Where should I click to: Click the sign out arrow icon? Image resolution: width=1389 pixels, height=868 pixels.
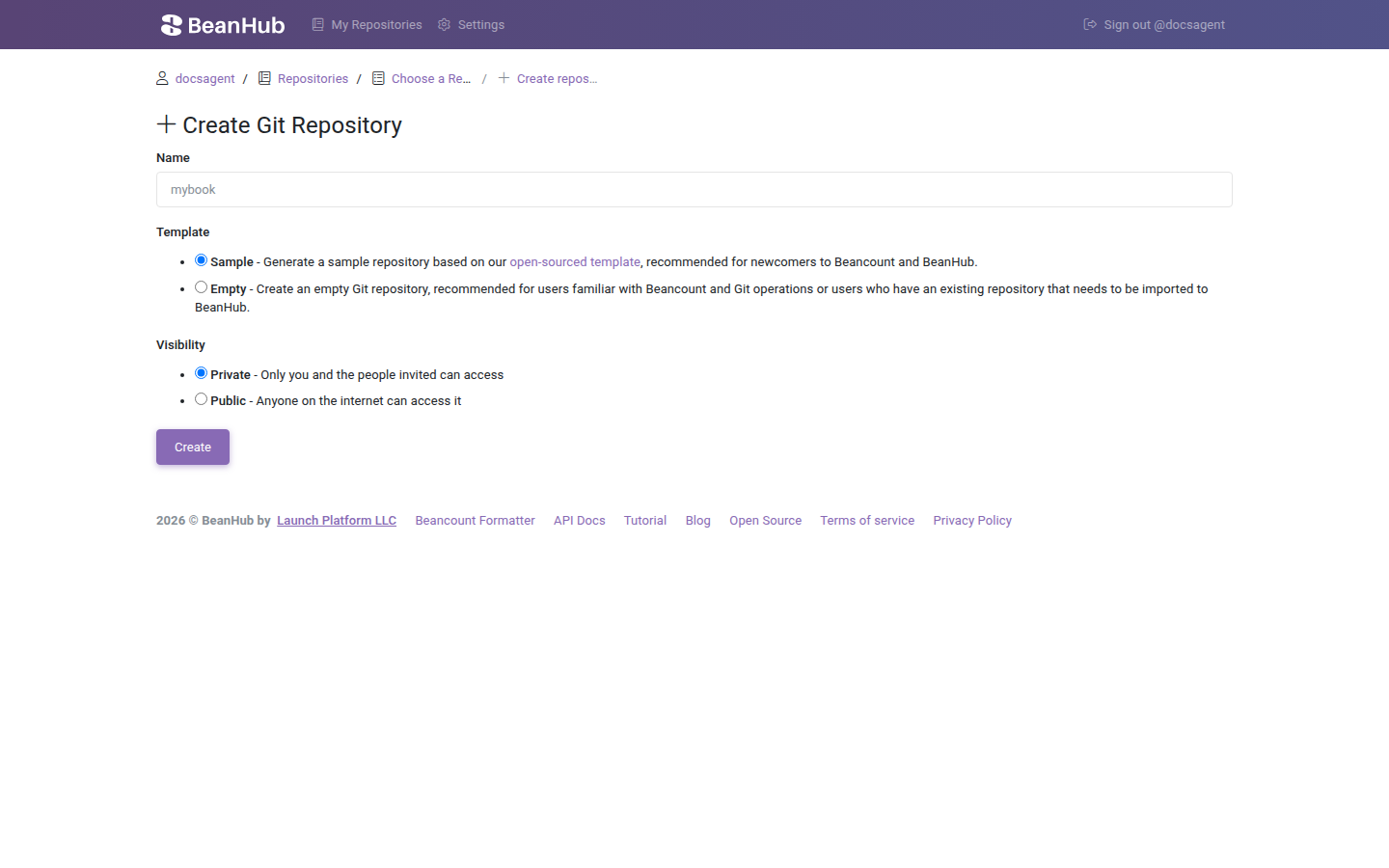[1090, 24]
